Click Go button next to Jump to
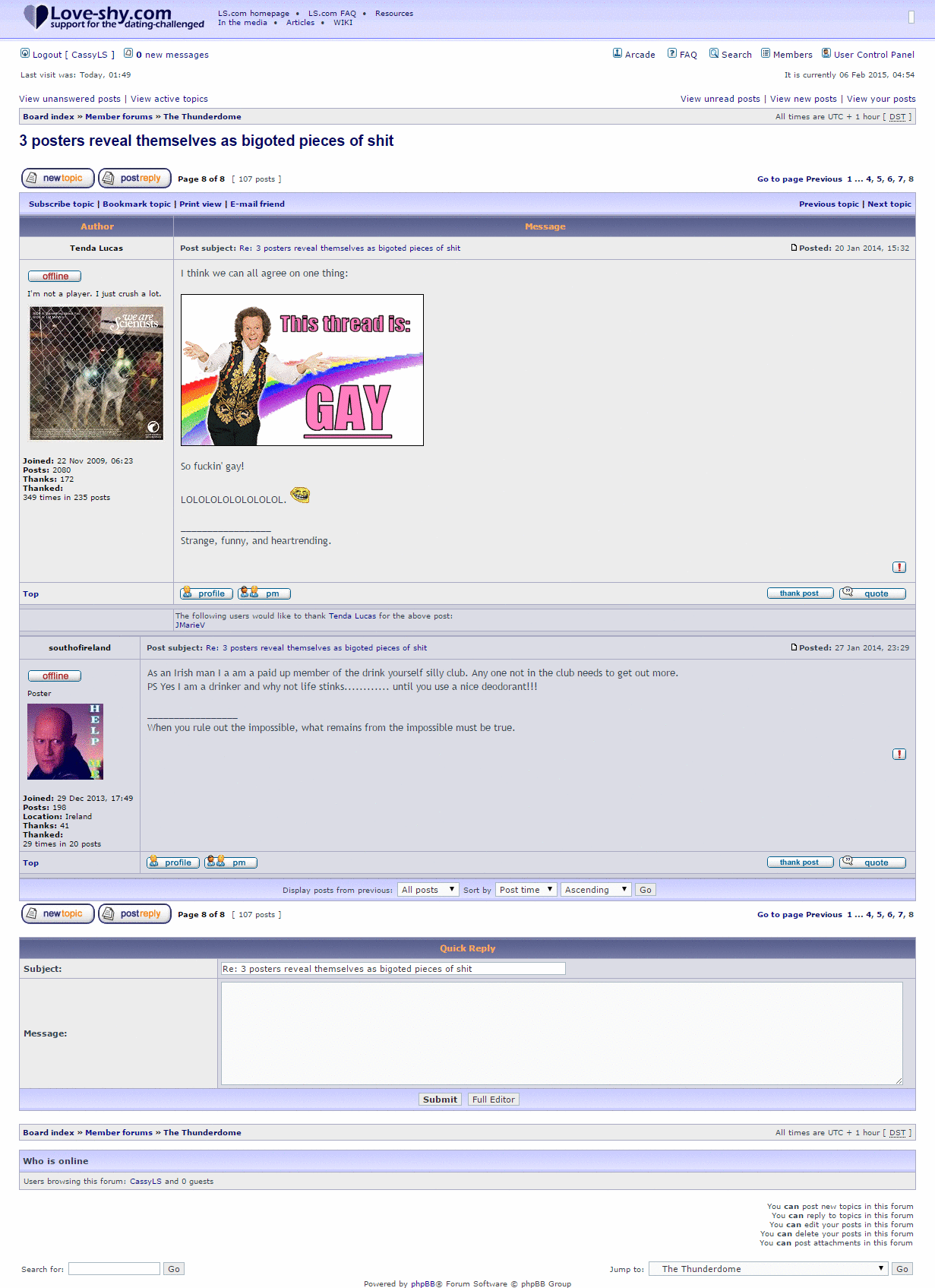935x1288 pixels. (x=902, y=1269)
